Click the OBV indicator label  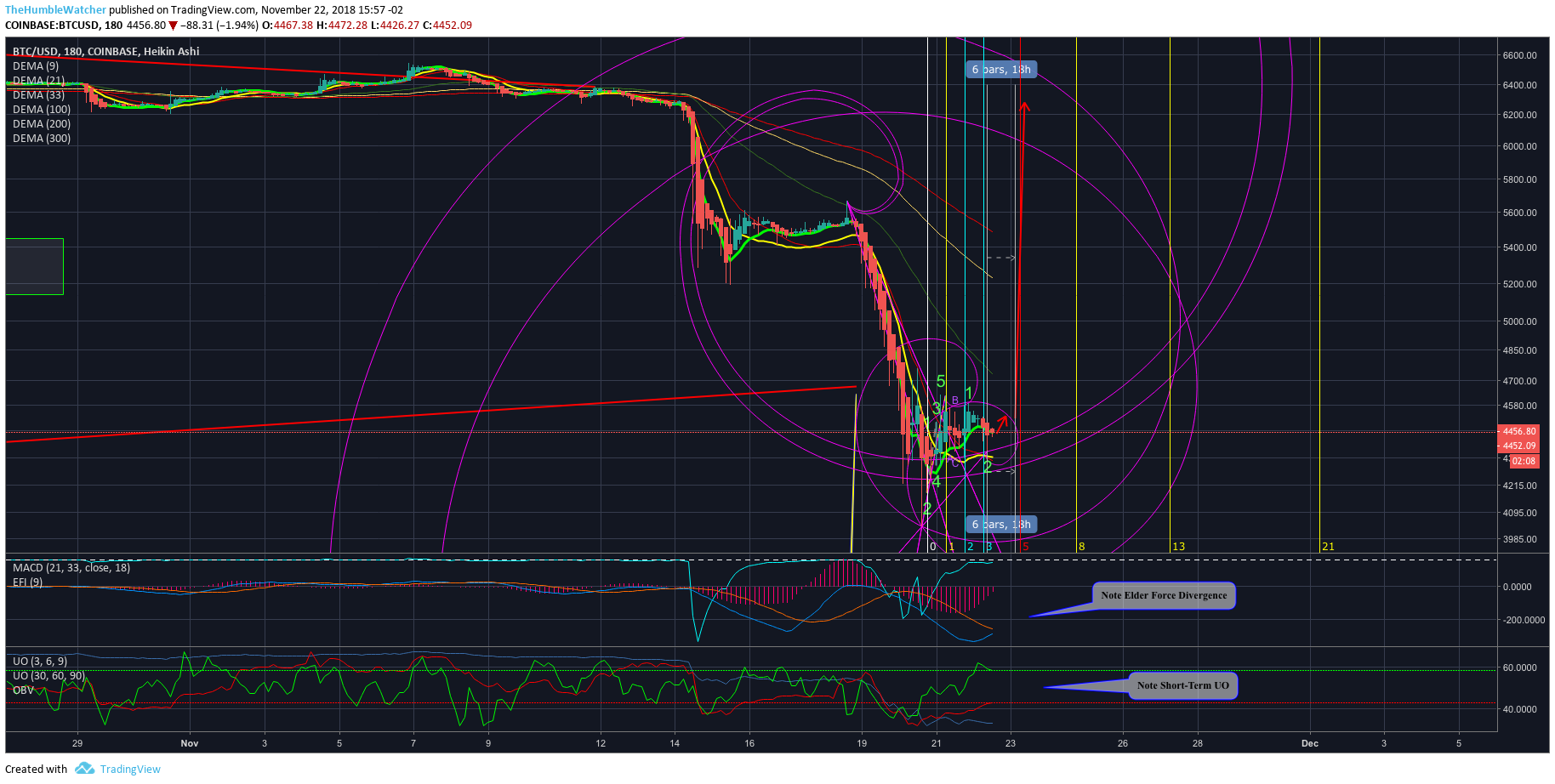(x=24, y=690)
